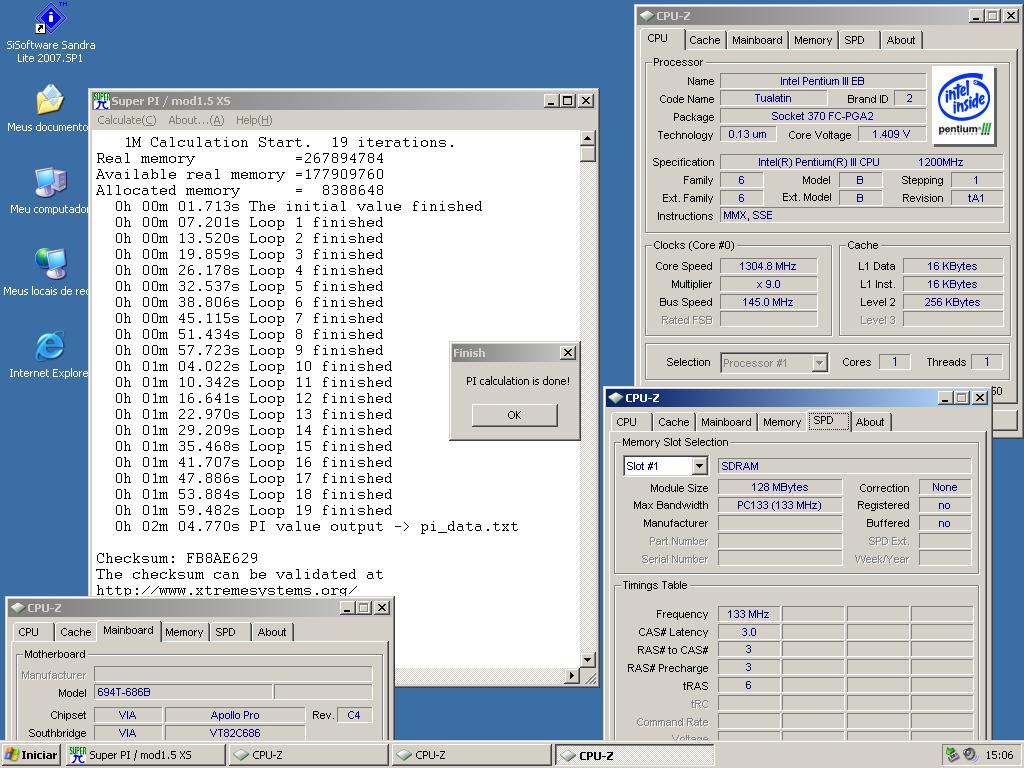Close the Finish dialog
Viewport: 1024px width, 768px height.
pos(568,353)
